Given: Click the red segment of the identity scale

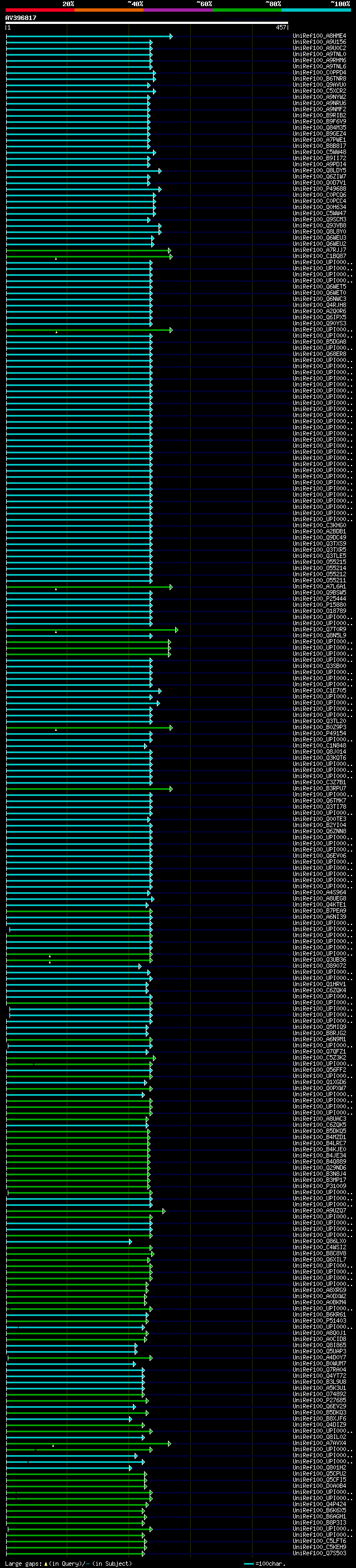Looking at the screenshot, I should pyautogui.click(x=40, y=10).
